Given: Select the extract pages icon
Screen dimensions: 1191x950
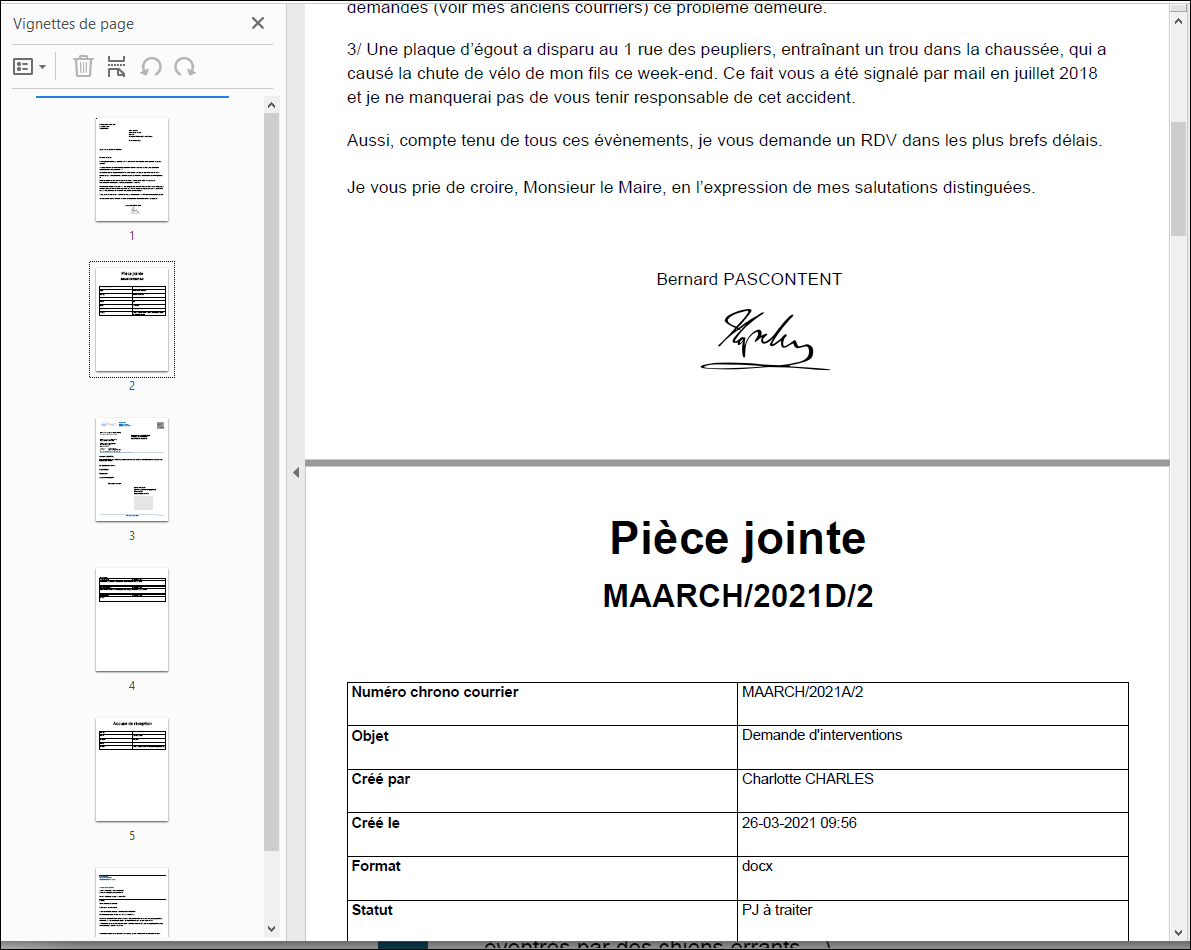Looking at the screenshot, I should 116,65.
